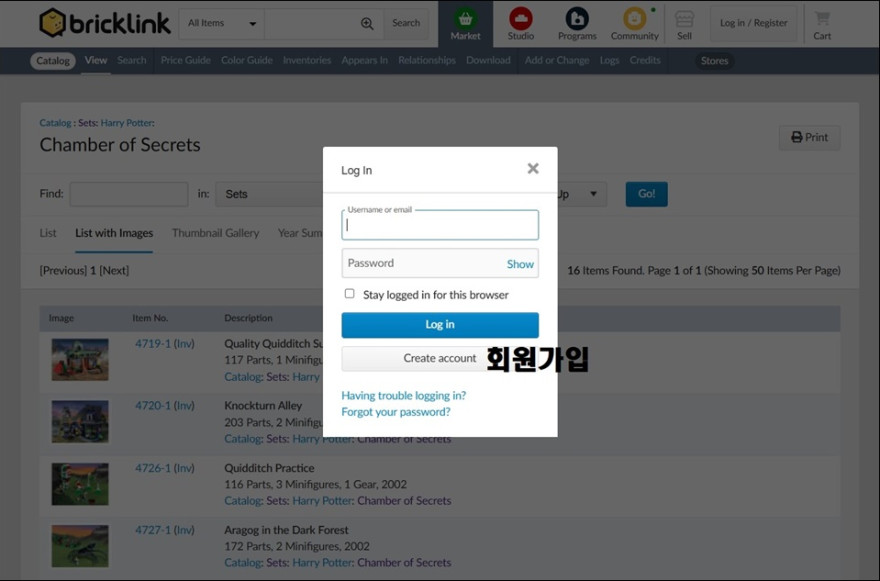Open the Download menu item
This screenshot has height=581, width=880.
coord(488,60)
